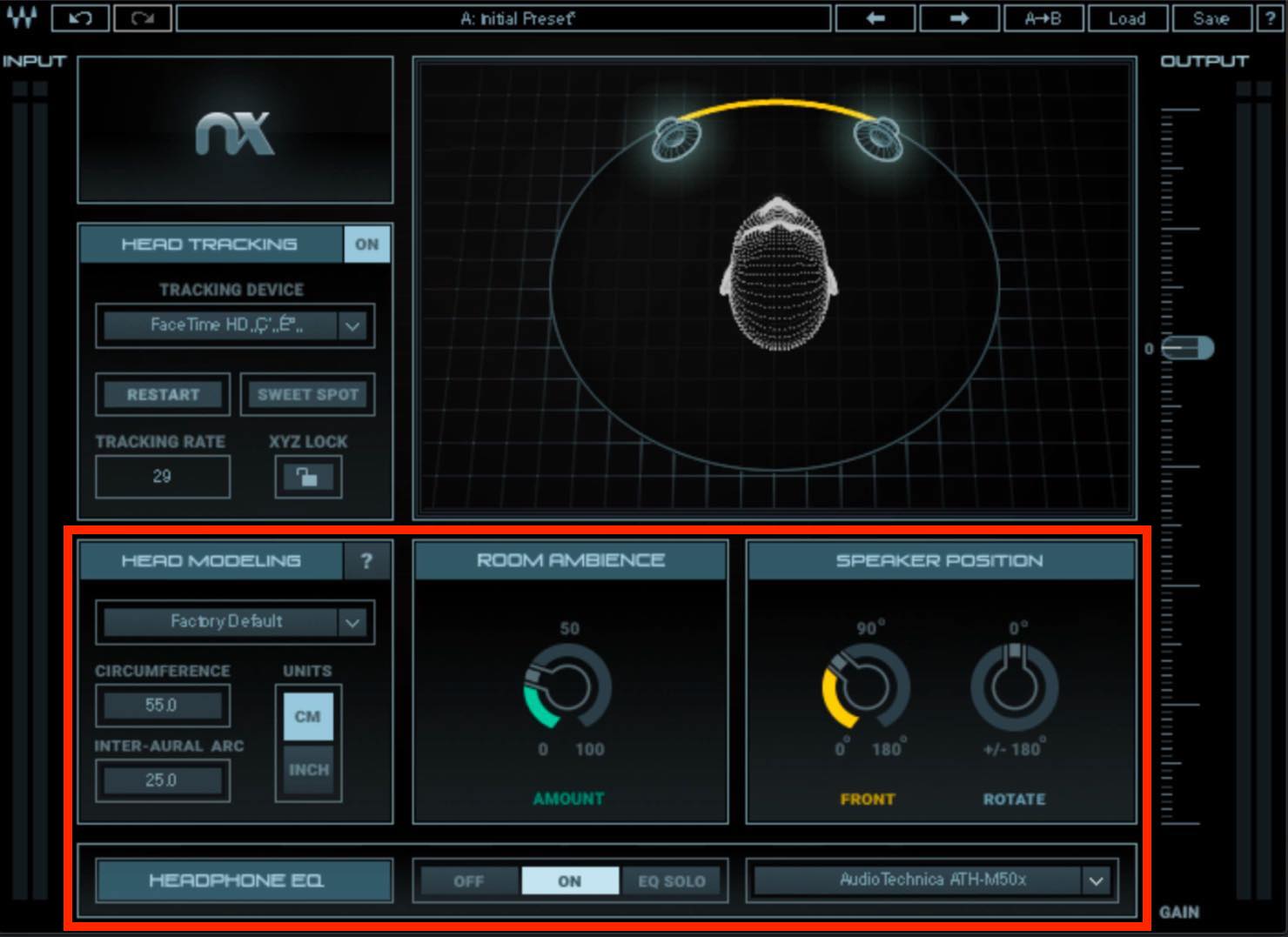Click the FRONT label

[x=867, y=799]
